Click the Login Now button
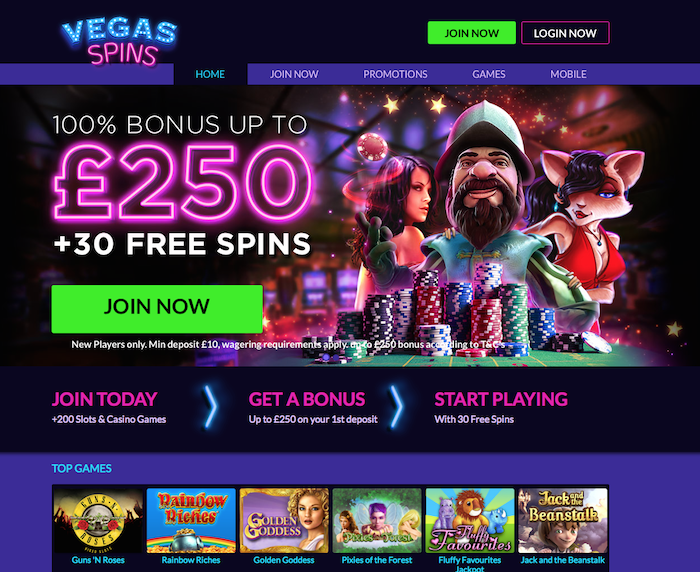 (565, 33)
